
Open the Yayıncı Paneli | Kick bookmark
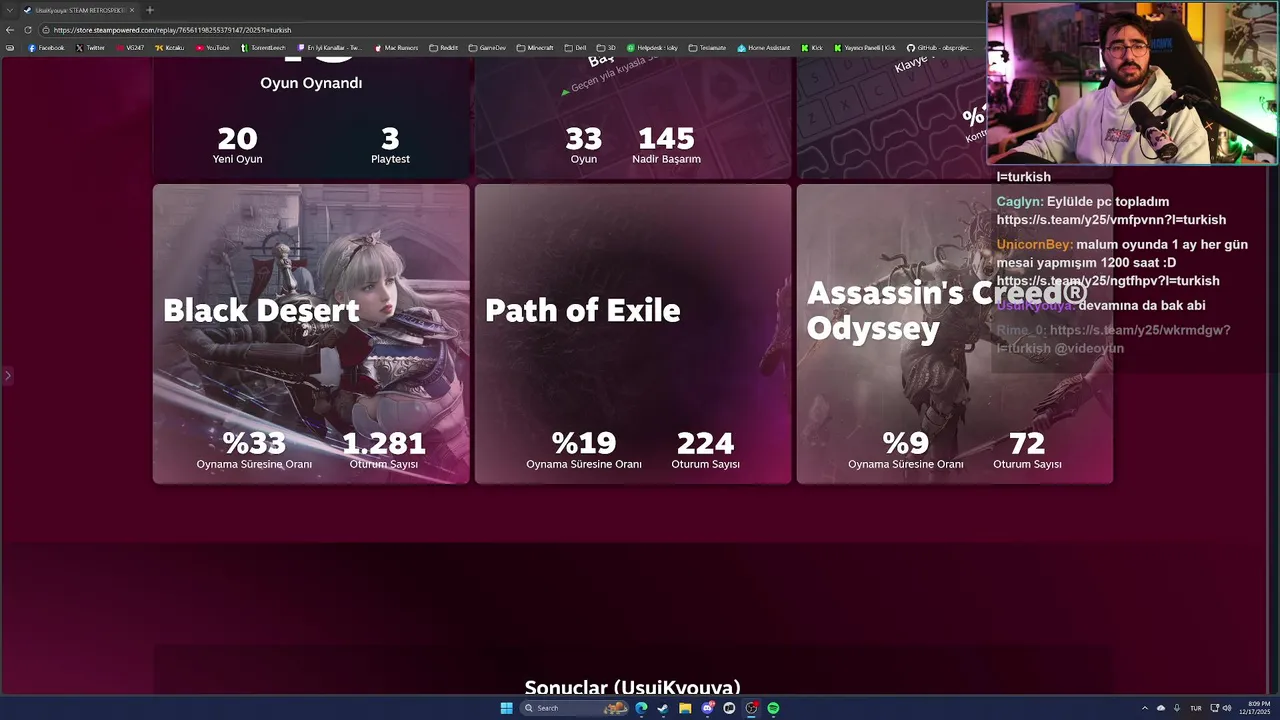[864, 48]
